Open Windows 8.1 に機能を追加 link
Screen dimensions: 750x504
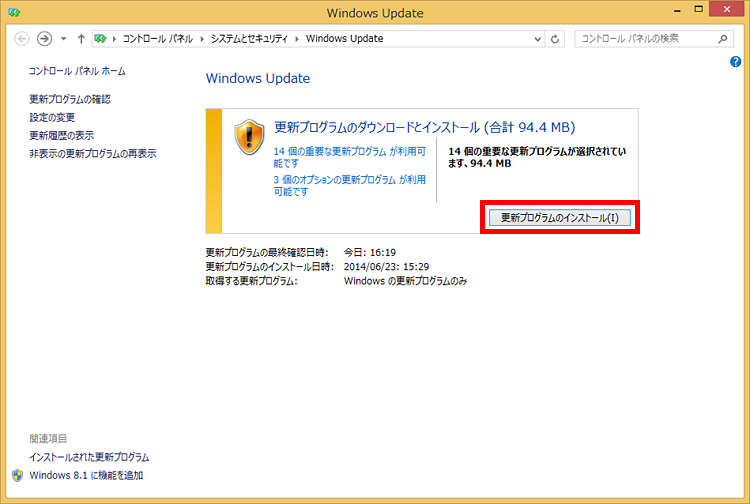86,475
